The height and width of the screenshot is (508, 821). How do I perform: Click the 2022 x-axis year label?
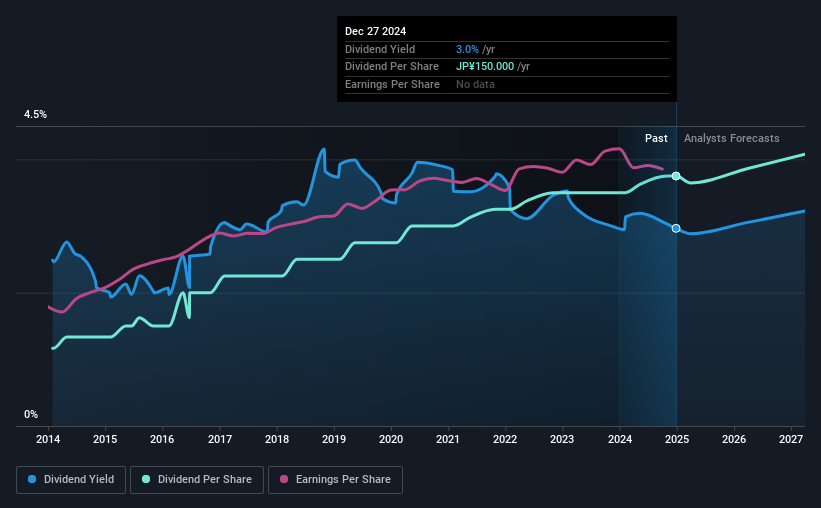pyautogui.click(x=505, y=439)
